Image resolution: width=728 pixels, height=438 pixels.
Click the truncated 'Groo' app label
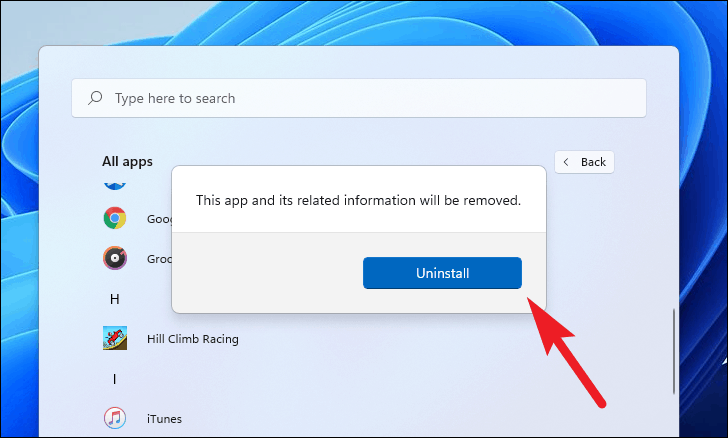click(155, 258)
